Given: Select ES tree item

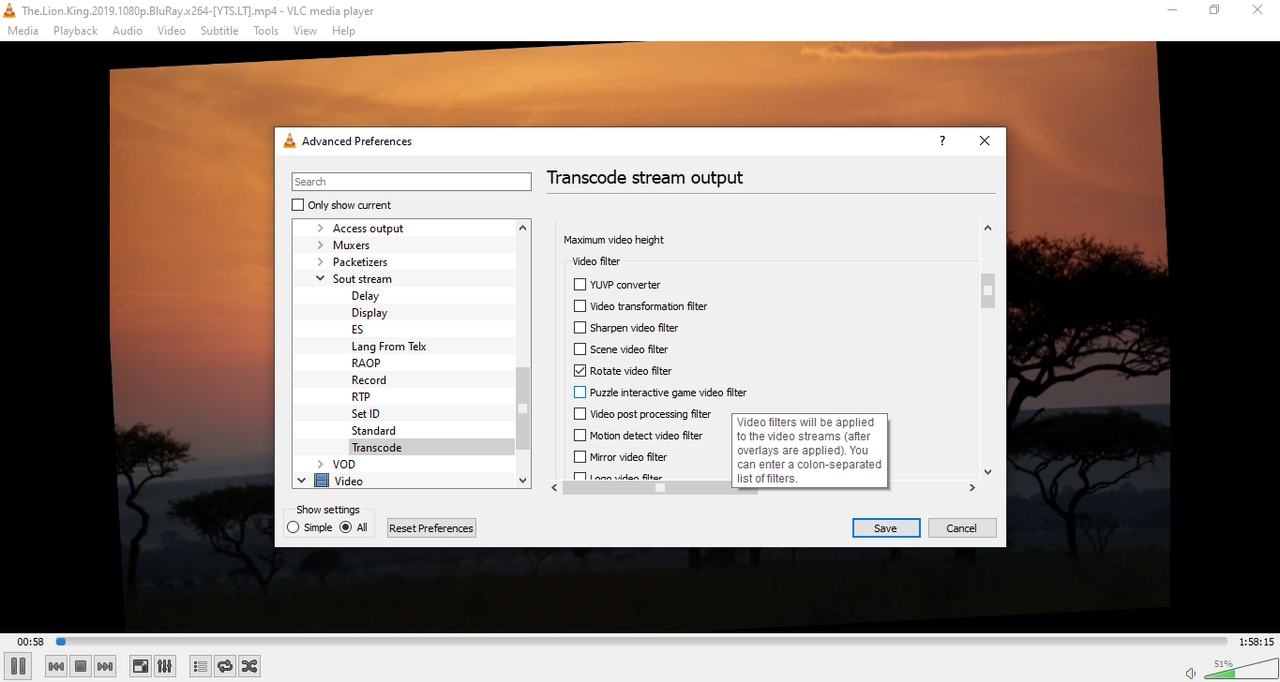Looking at the screenshot, I should [x=357, y=330].
